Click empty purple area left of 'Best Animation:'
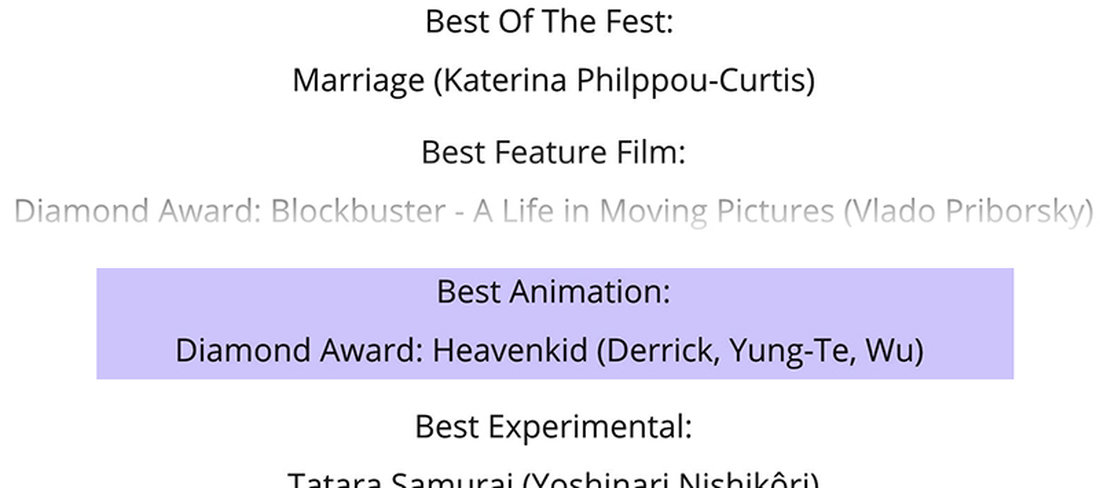The image size is (1100, 488). tap(250, 292)
